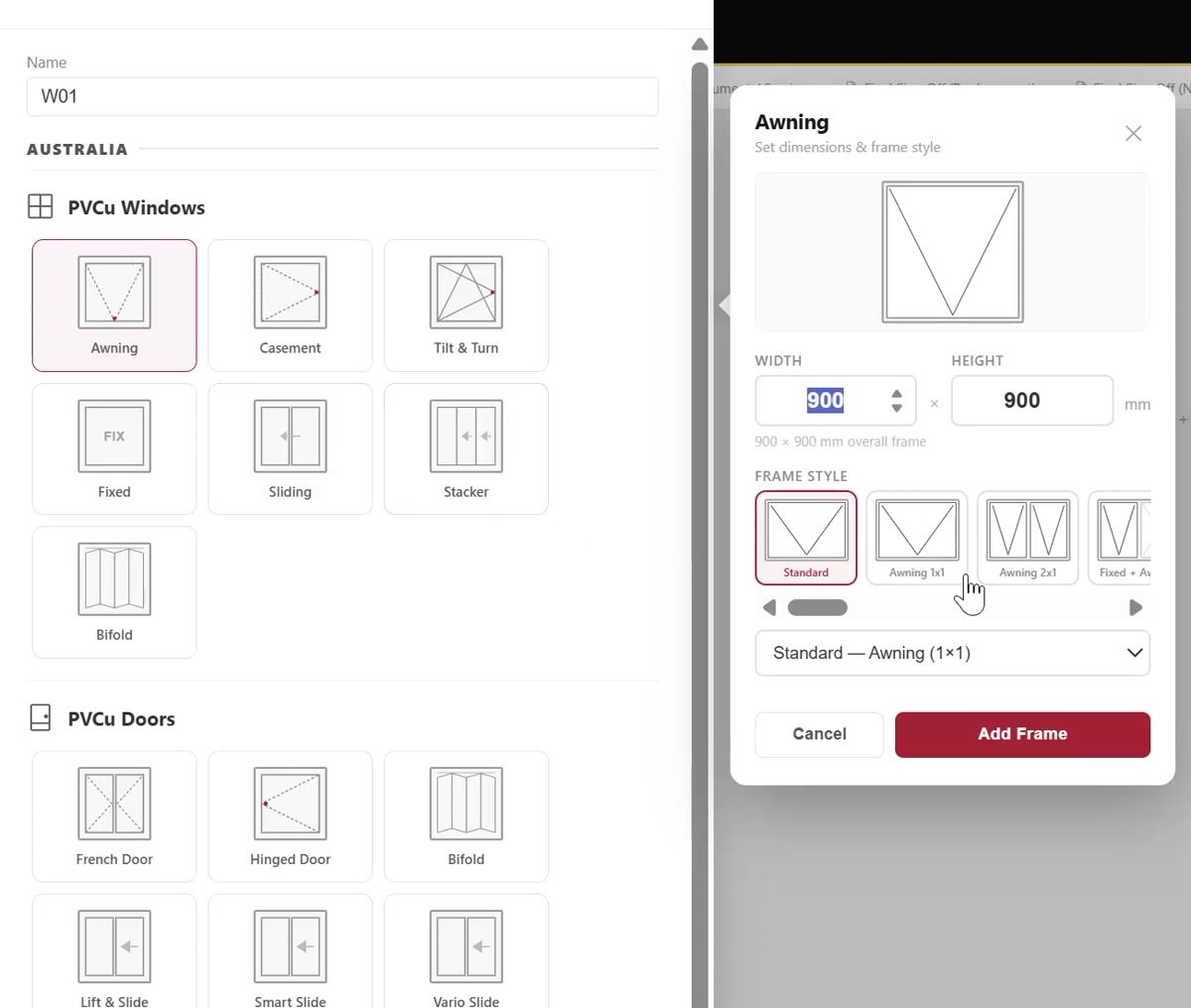This screenshot has height=1008, width=1191.
Task: Click the Add Frame button
Action: (1022, 734)
